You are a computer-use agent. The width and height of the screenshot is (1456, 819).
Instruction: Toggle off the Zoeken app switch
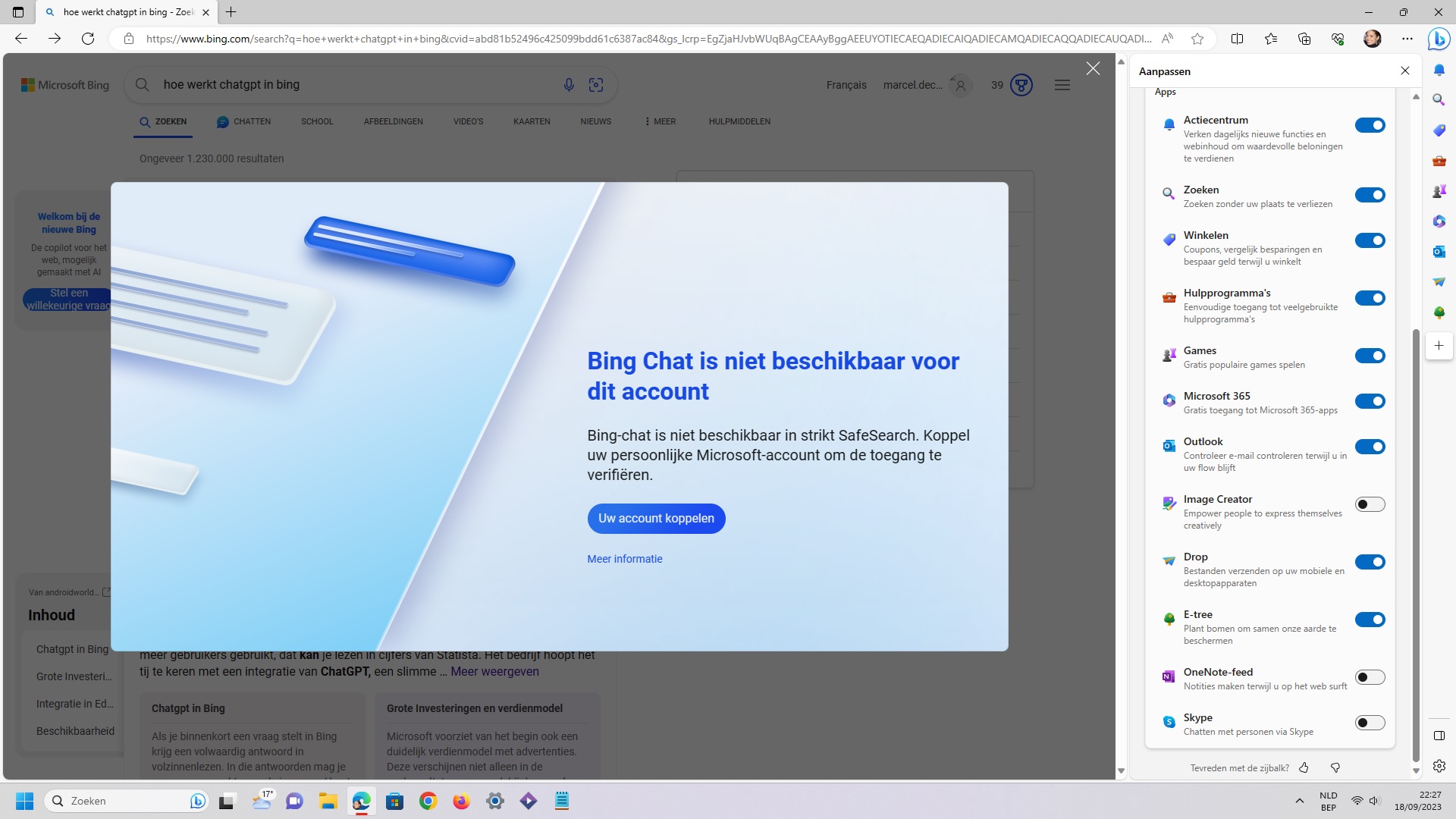(x=1370, y=195)
